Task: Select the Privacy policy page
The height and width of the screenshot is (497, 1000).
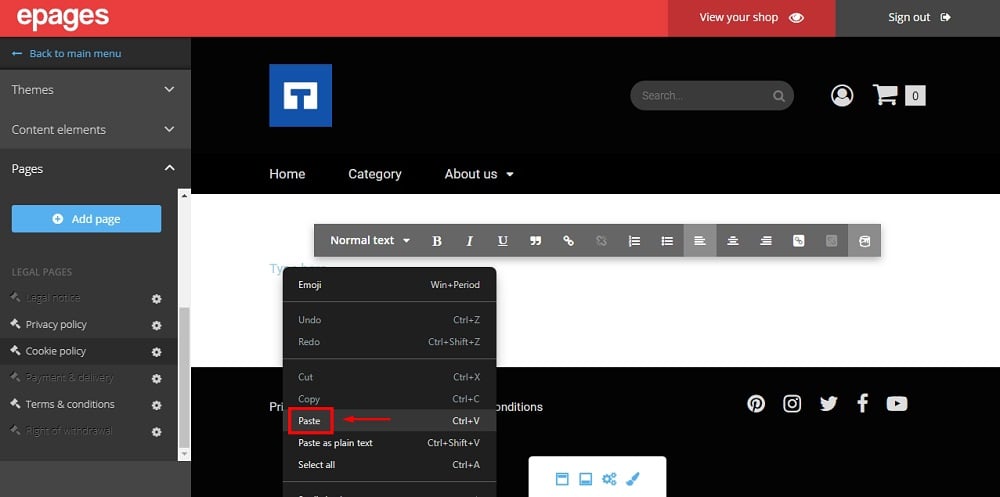Action: (56, 325)
